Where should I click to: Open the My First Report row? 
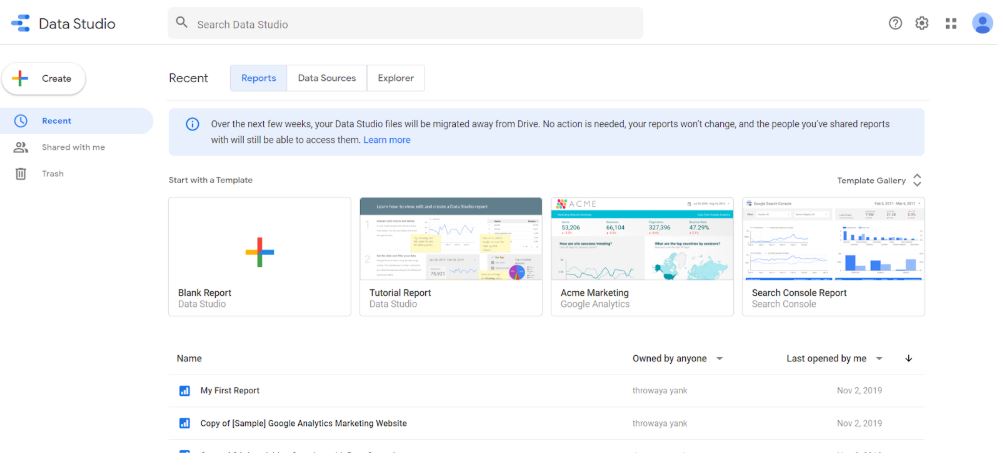point(546,390)
